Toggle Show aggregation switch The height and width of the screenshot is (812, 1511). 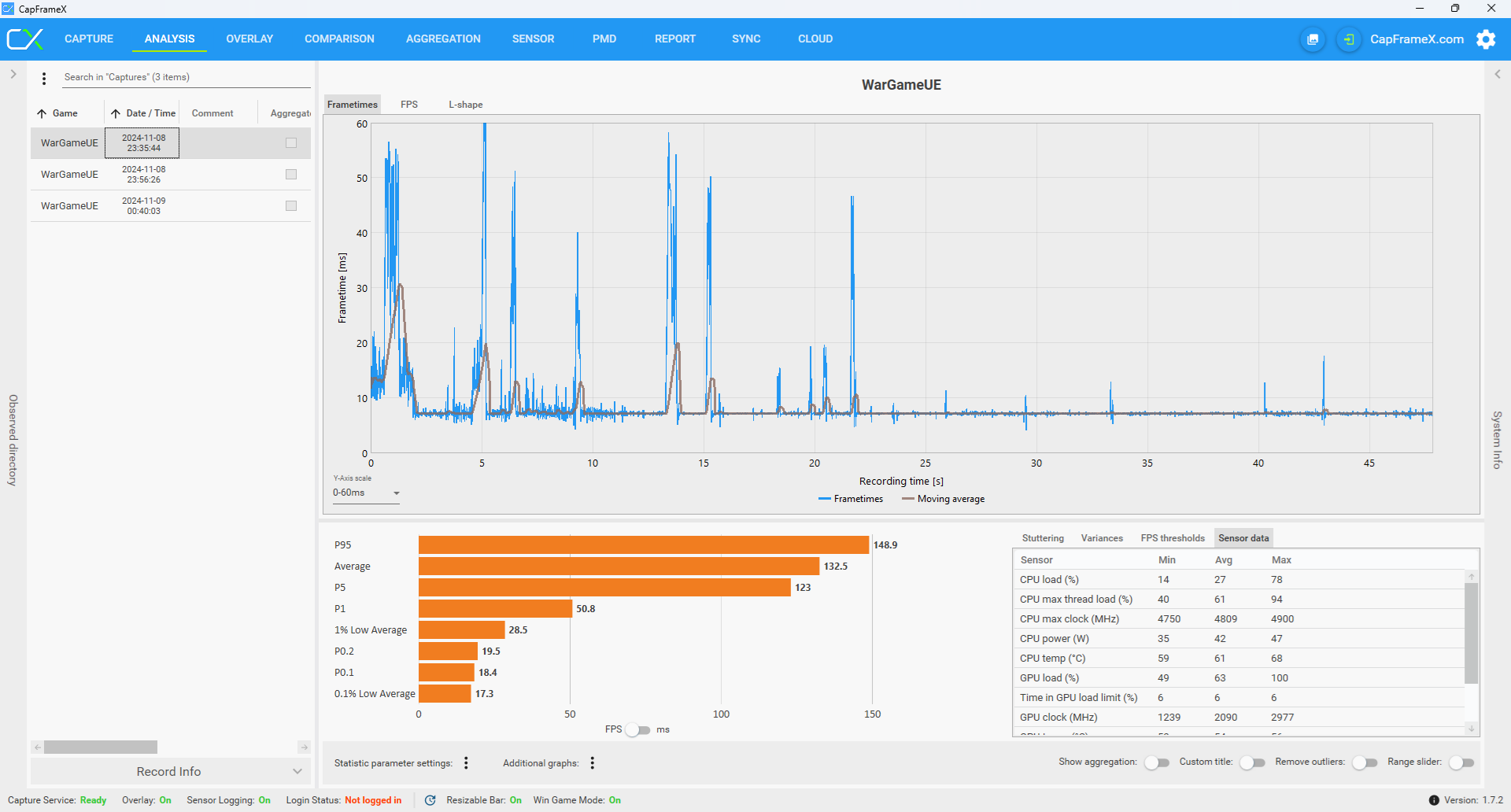click(x=1157, y=762)
